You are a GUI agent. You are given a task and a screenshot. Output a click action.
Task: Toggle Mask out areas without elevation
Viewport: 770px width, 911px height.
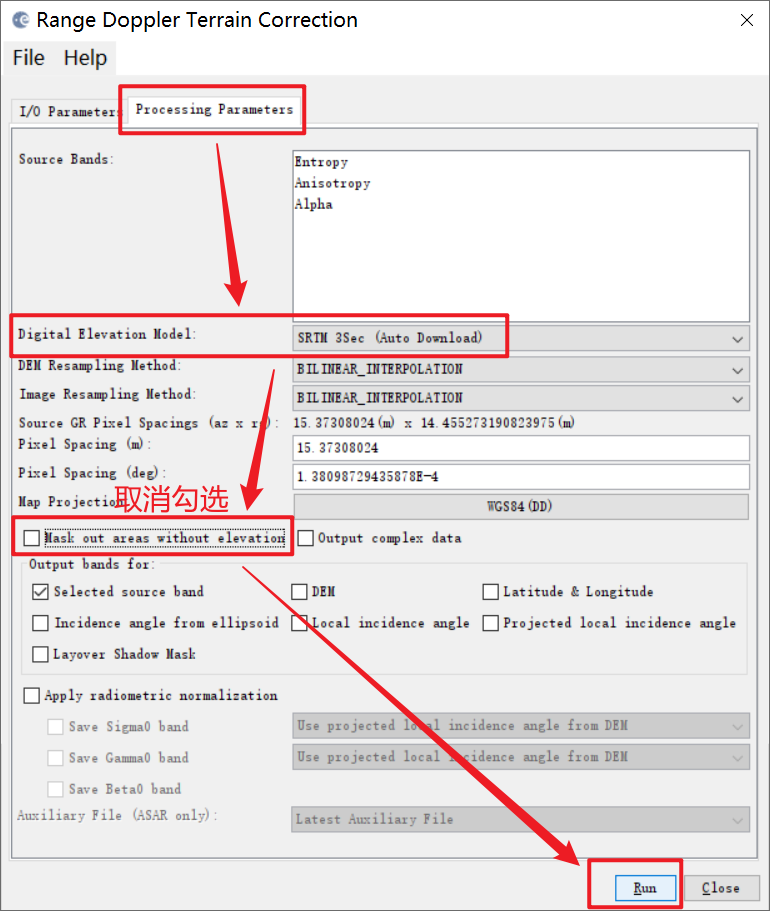31,538
